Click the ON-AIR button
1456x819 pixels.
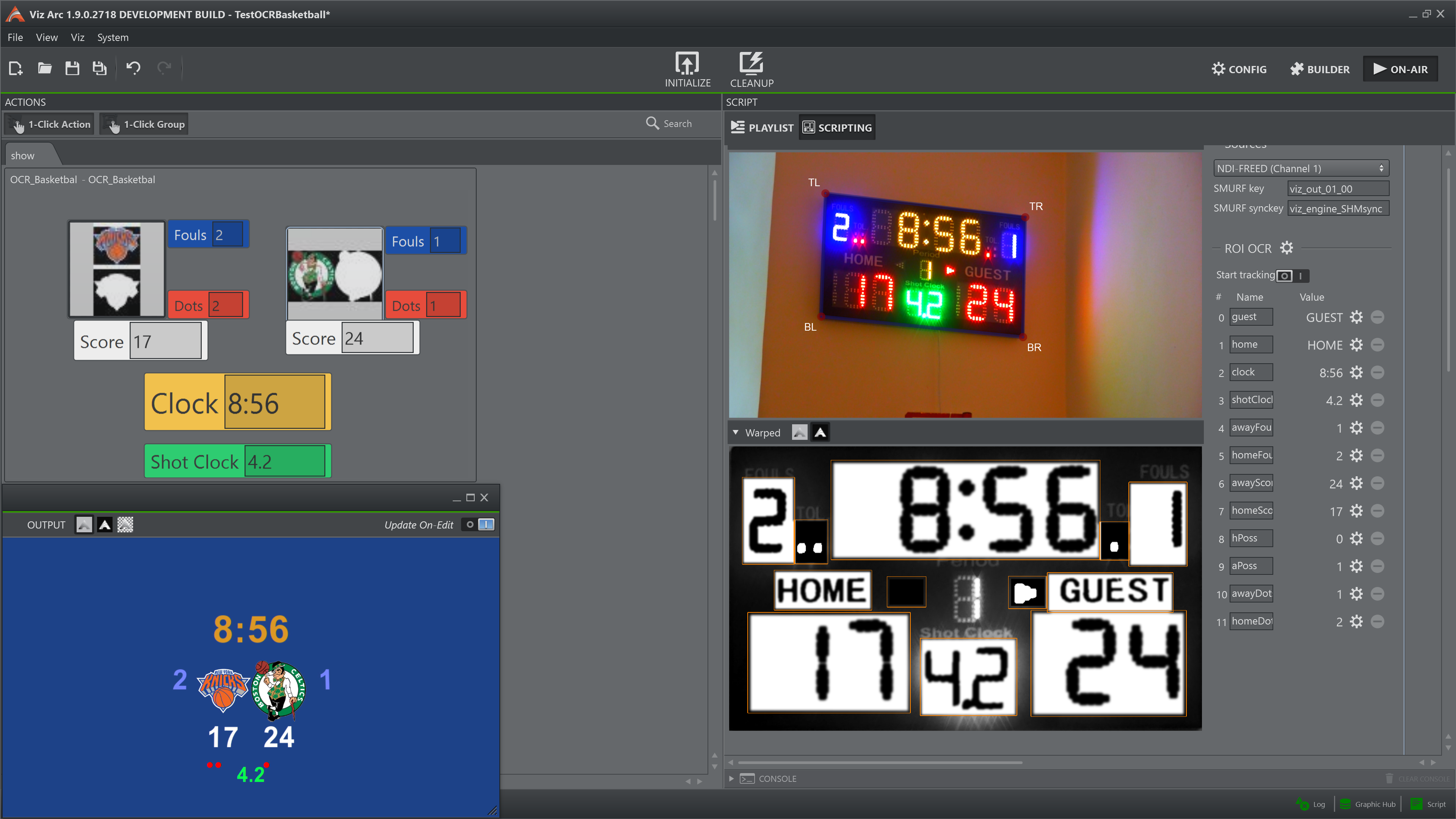pos(1400,69)
